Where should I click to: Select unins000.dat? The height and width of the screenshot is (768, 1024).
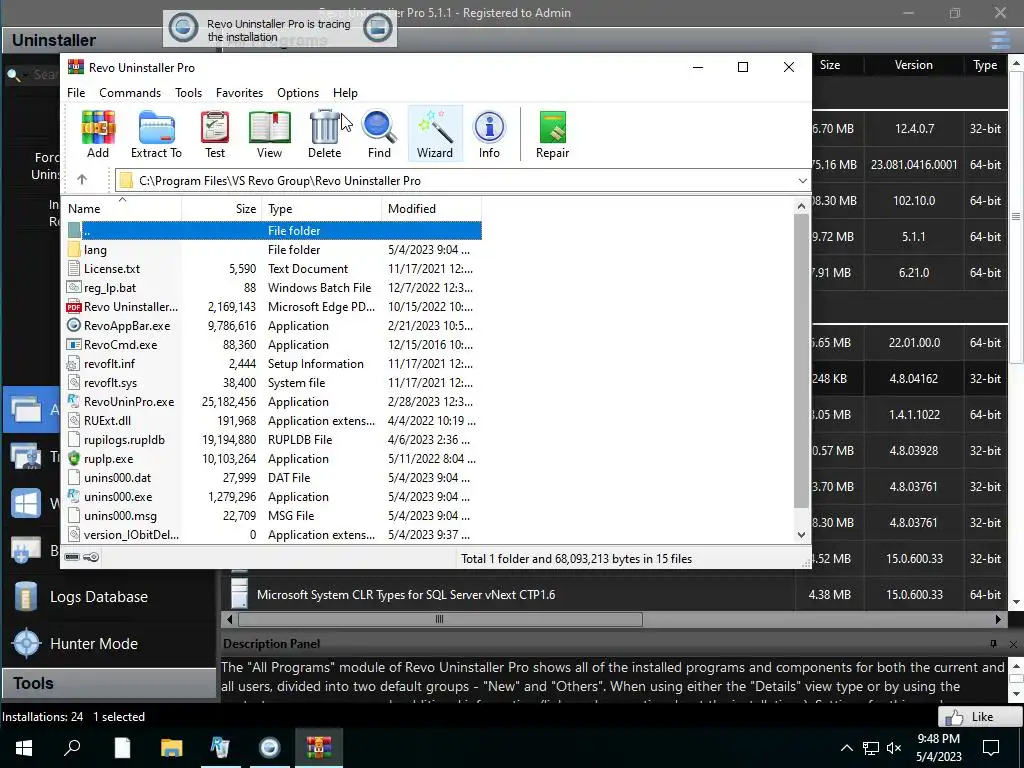click(273, 477)
